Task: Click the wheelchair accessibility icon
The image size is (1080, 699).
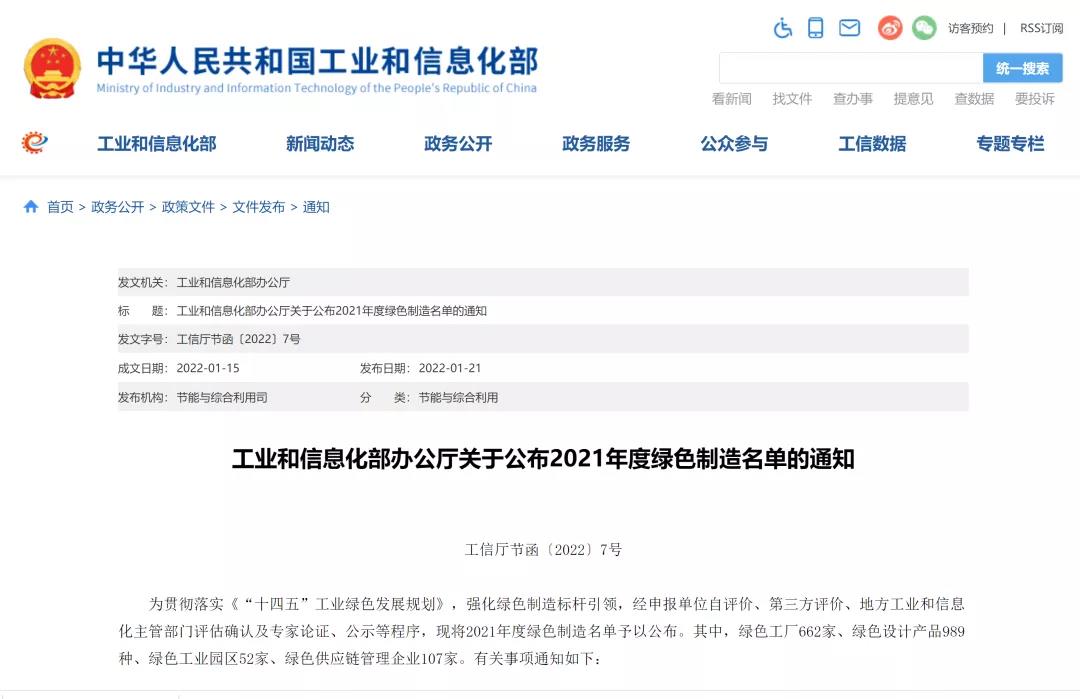Action: tap(783, 28)
